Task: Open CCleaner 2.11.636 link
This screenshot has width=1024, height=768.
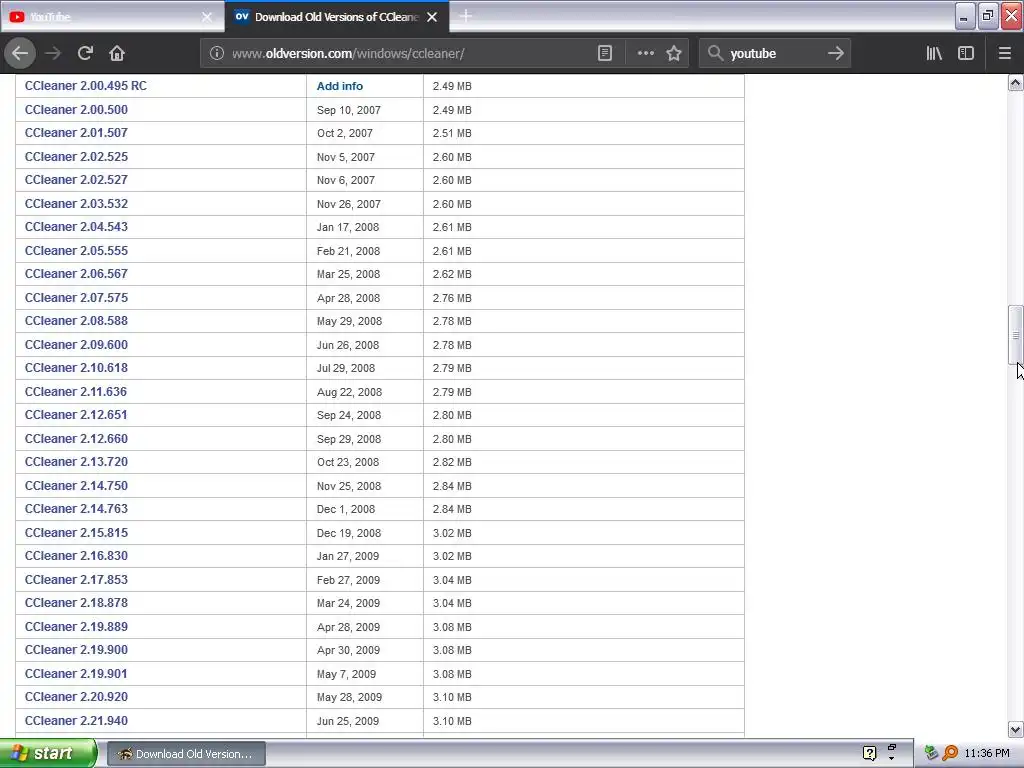Action: tap(76, 392)
